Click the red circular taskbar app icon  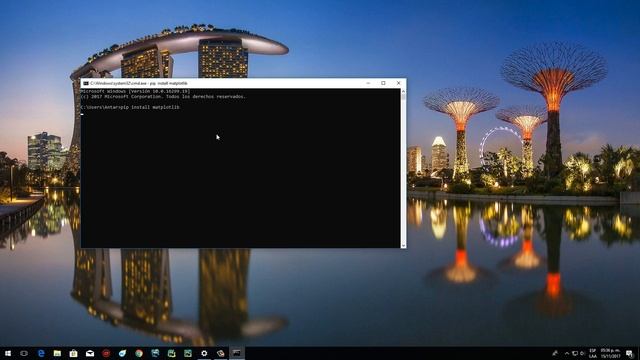[106, 353]
